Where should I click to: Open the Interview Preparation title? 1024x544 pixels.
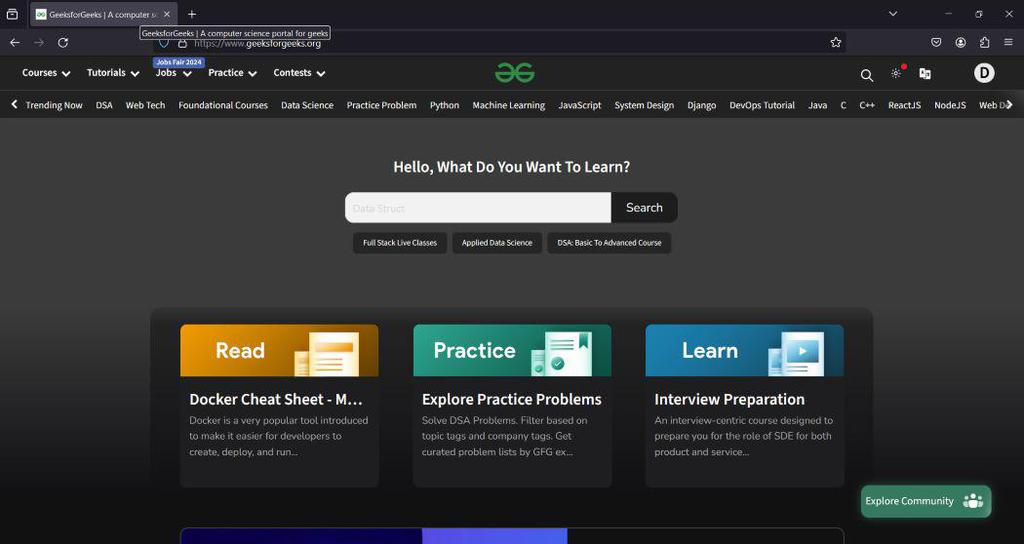729,400
